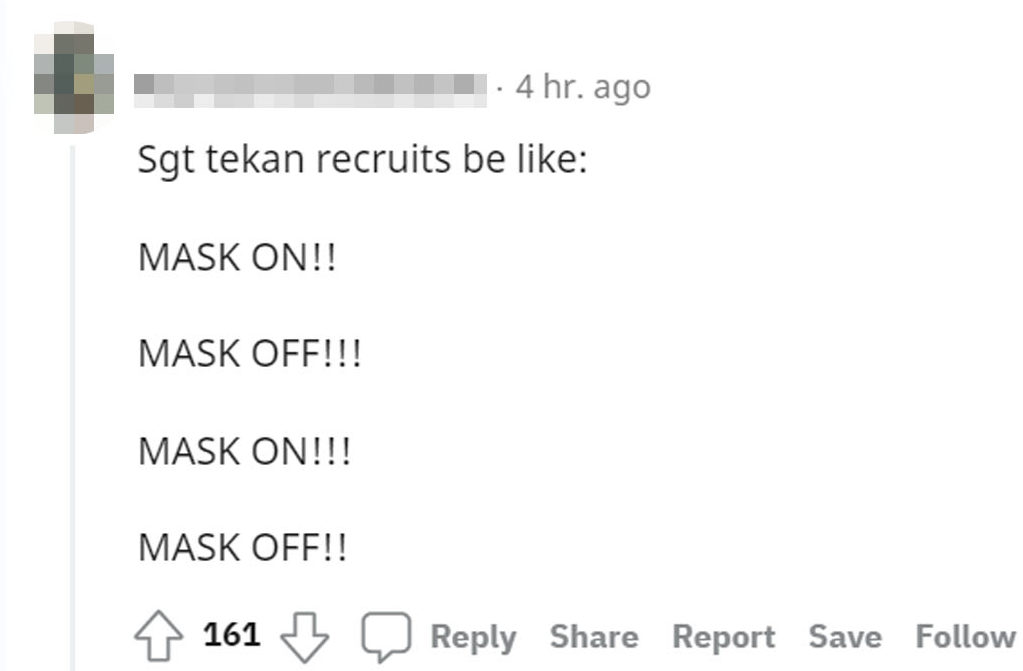The image size is (1023, 671).
Task: Click the "MASK ON!!!" line with three exclamations
Action: coord(245,451)
